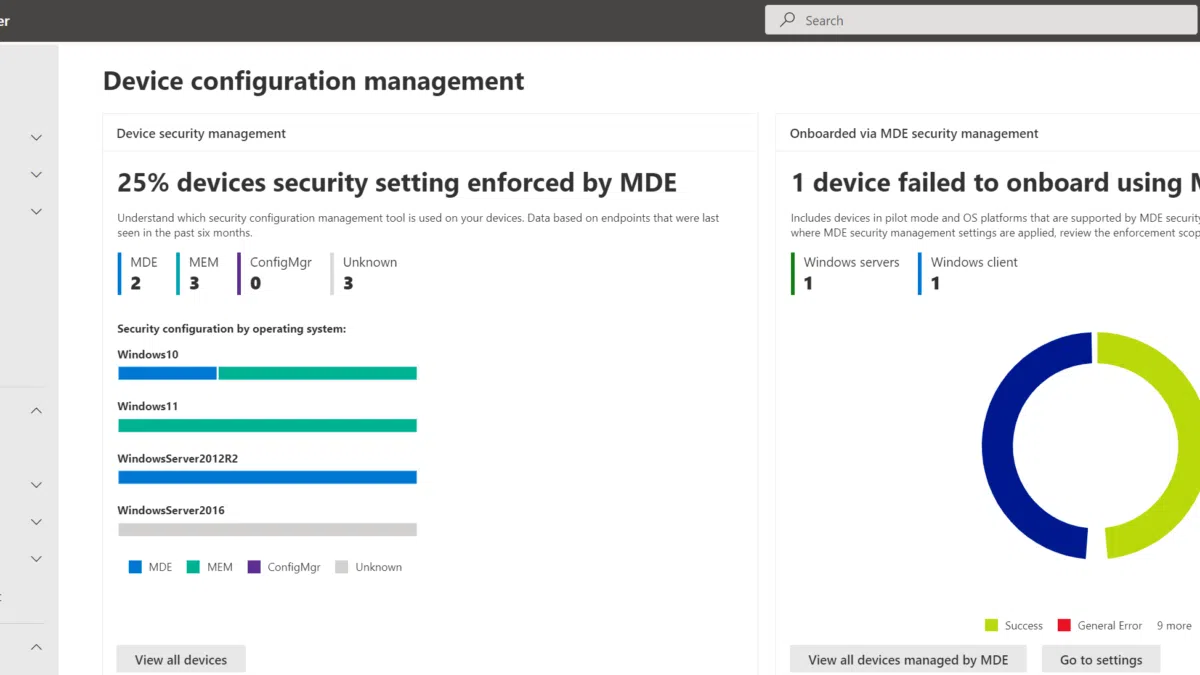Click View all devices managed by MDE
The width and height of the screenshot is (1200, 675).
coord(908,659)
